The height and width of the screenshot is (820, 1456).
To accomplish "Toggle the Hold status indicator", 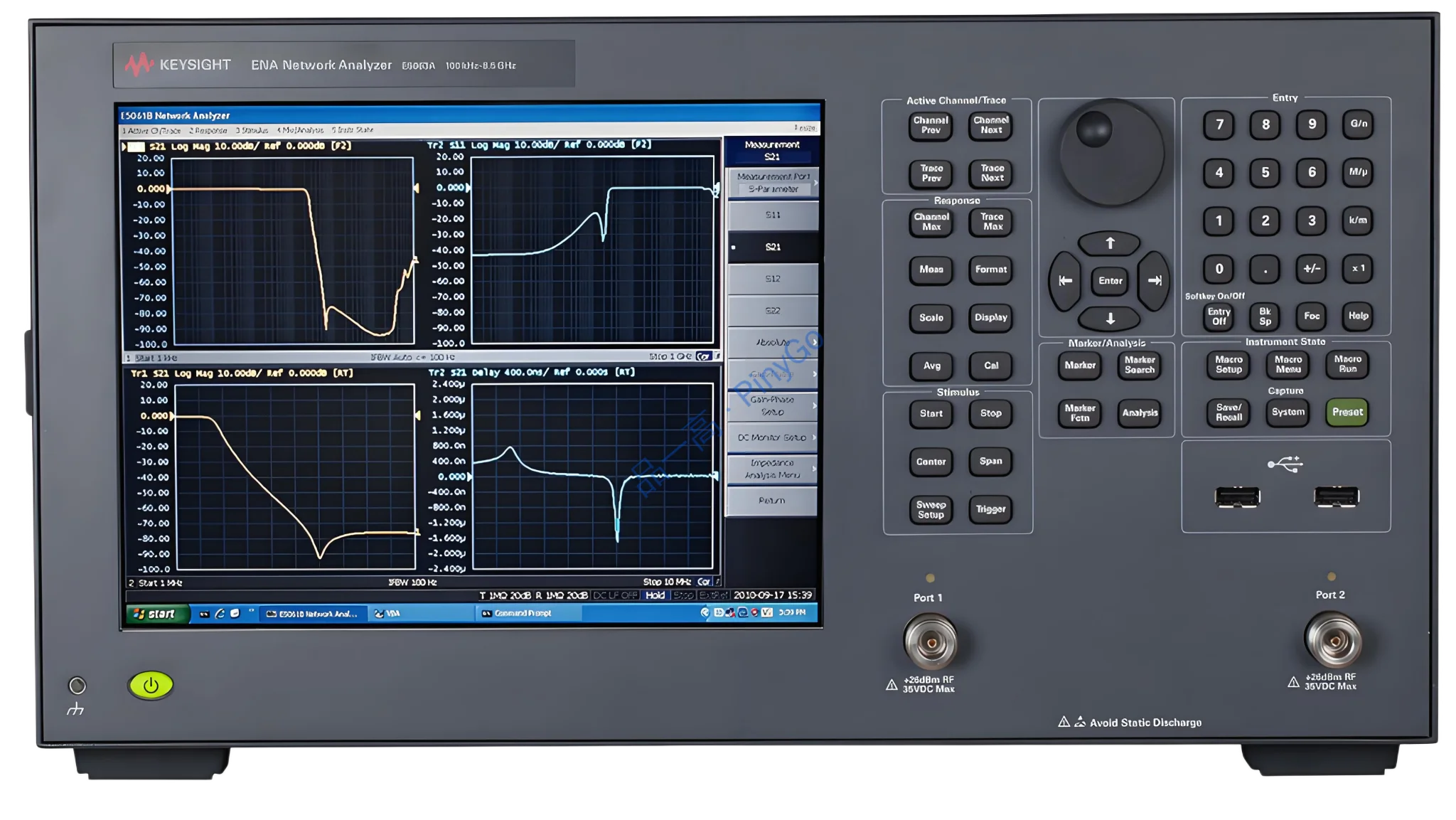I will pyautogui.click(x=655, y=595).
